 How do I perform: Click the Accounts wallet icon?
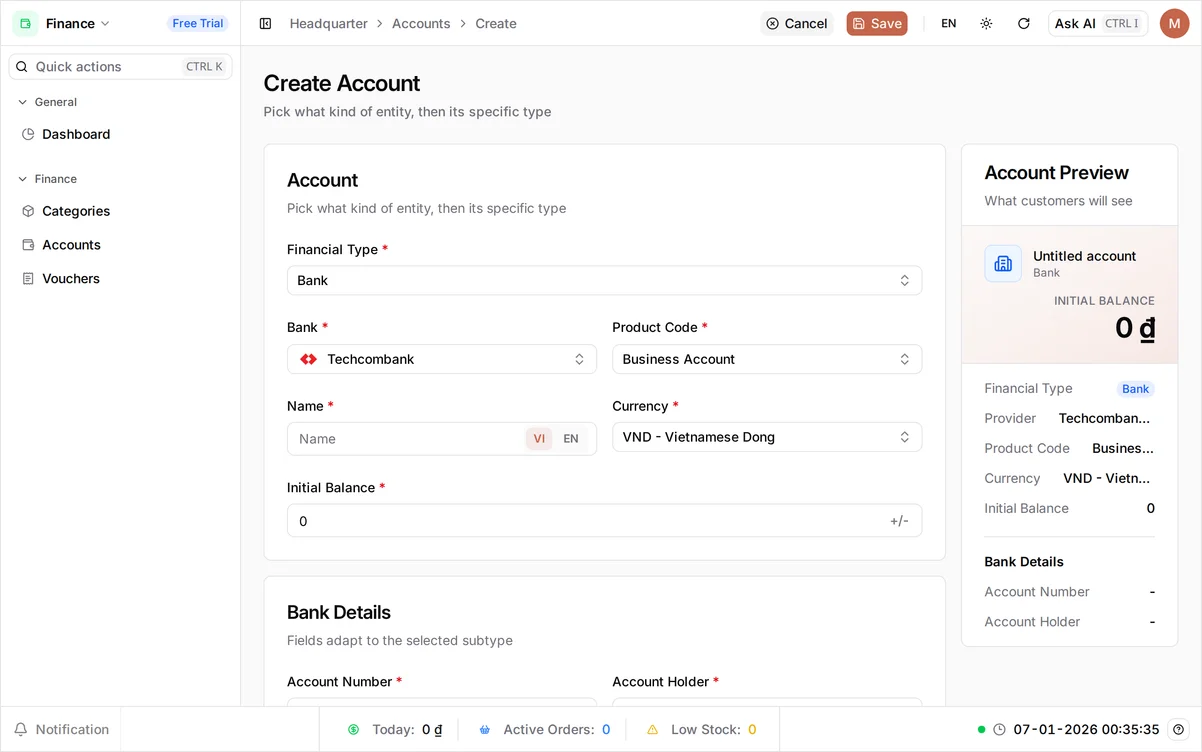28,245
